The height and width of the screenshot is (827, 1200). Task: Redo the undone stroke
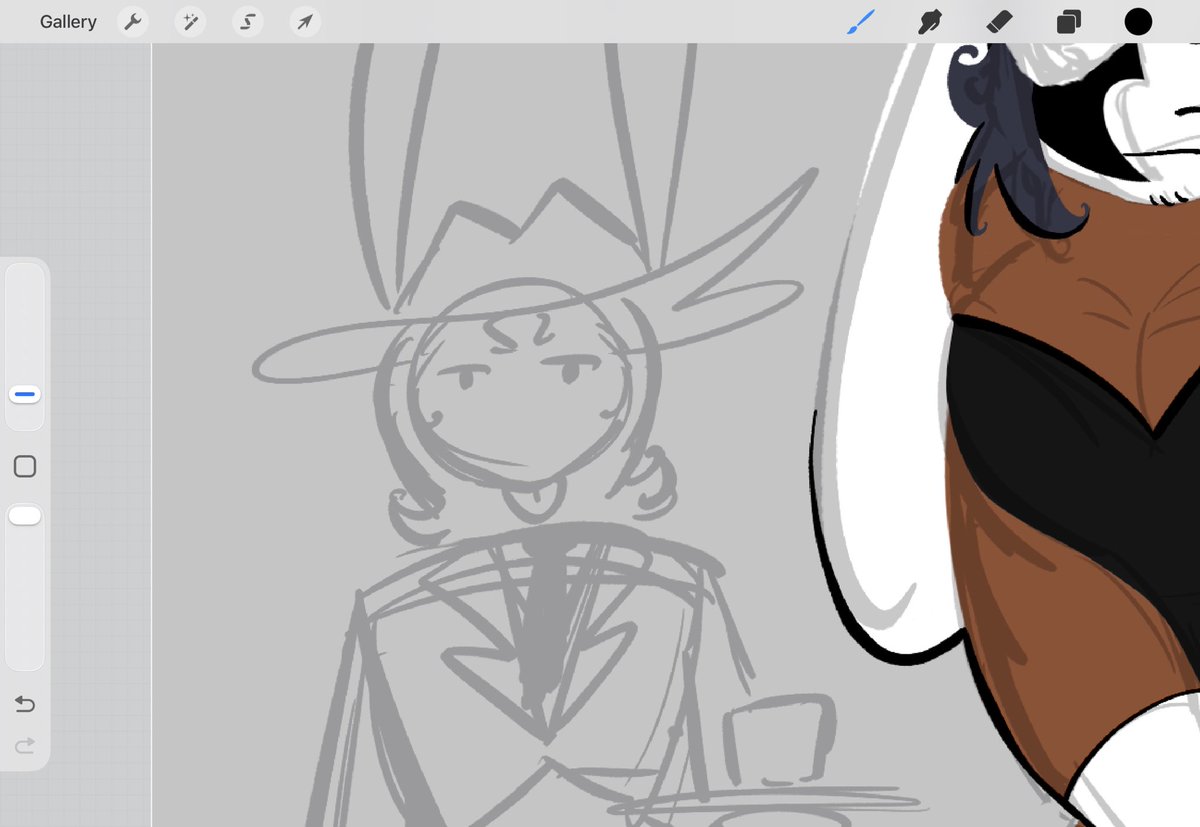[x=25, y=745]
